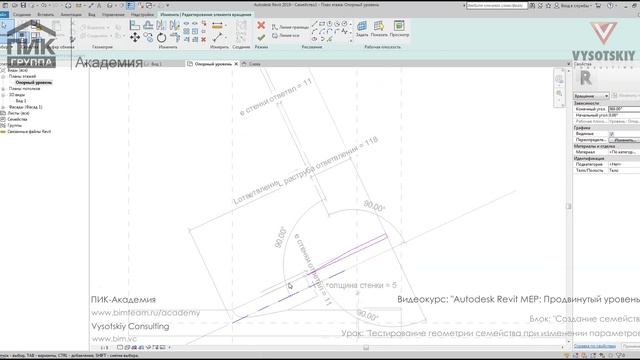Open the Создание ribbon tab
This screenshot has width=640, height=360.
pyautogui.click(x=22, y=15)
